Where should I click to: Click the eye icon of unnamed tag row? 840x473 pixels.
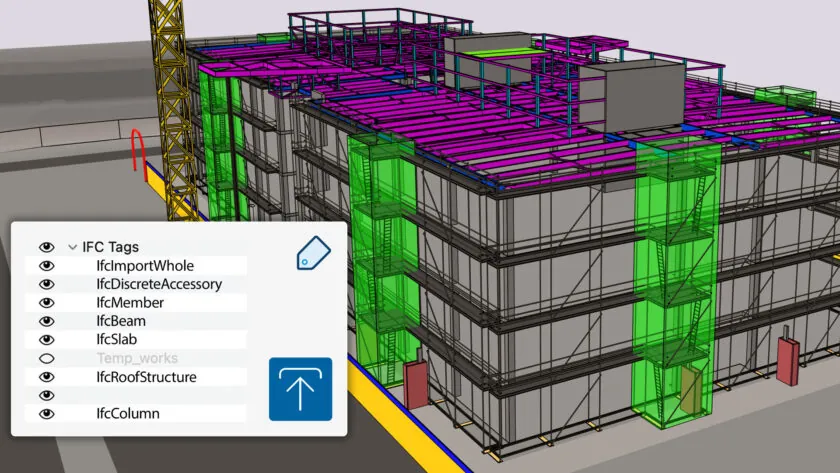[45, 395]
